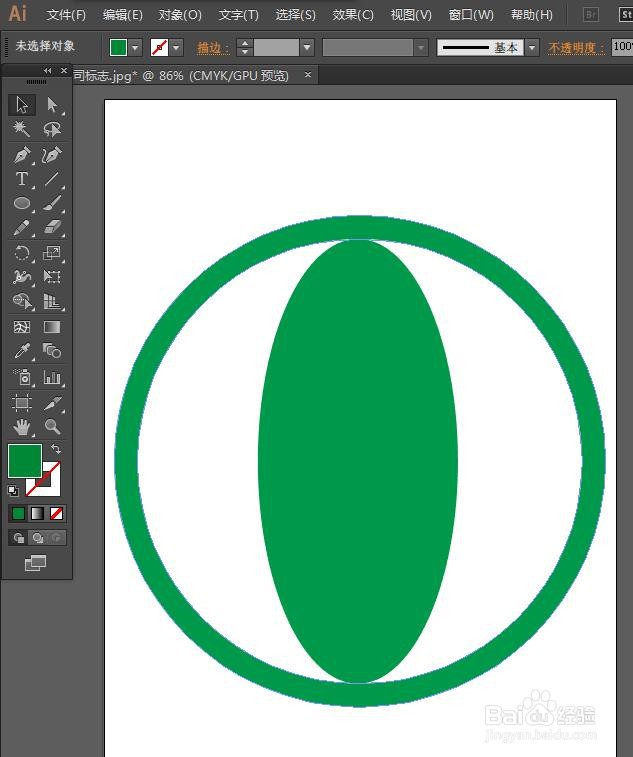Pick the Paintbrush tool

click(52, 203)
